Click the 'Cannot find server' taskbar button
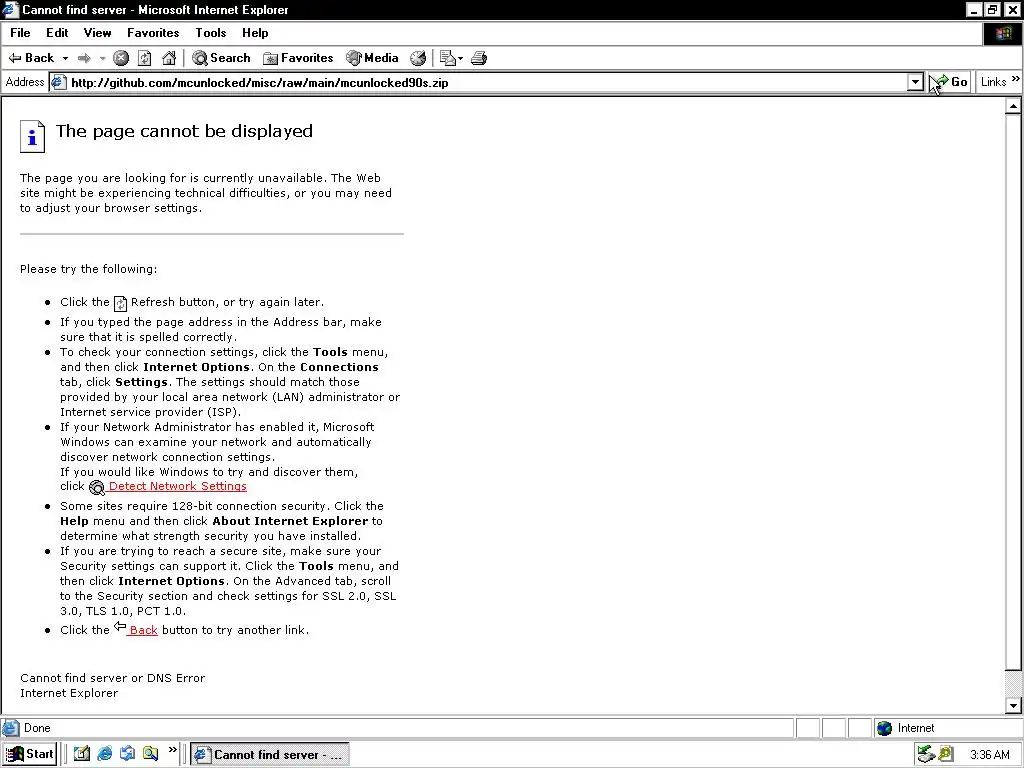The width and height of the screenshot is (1024, 768). 270,755
